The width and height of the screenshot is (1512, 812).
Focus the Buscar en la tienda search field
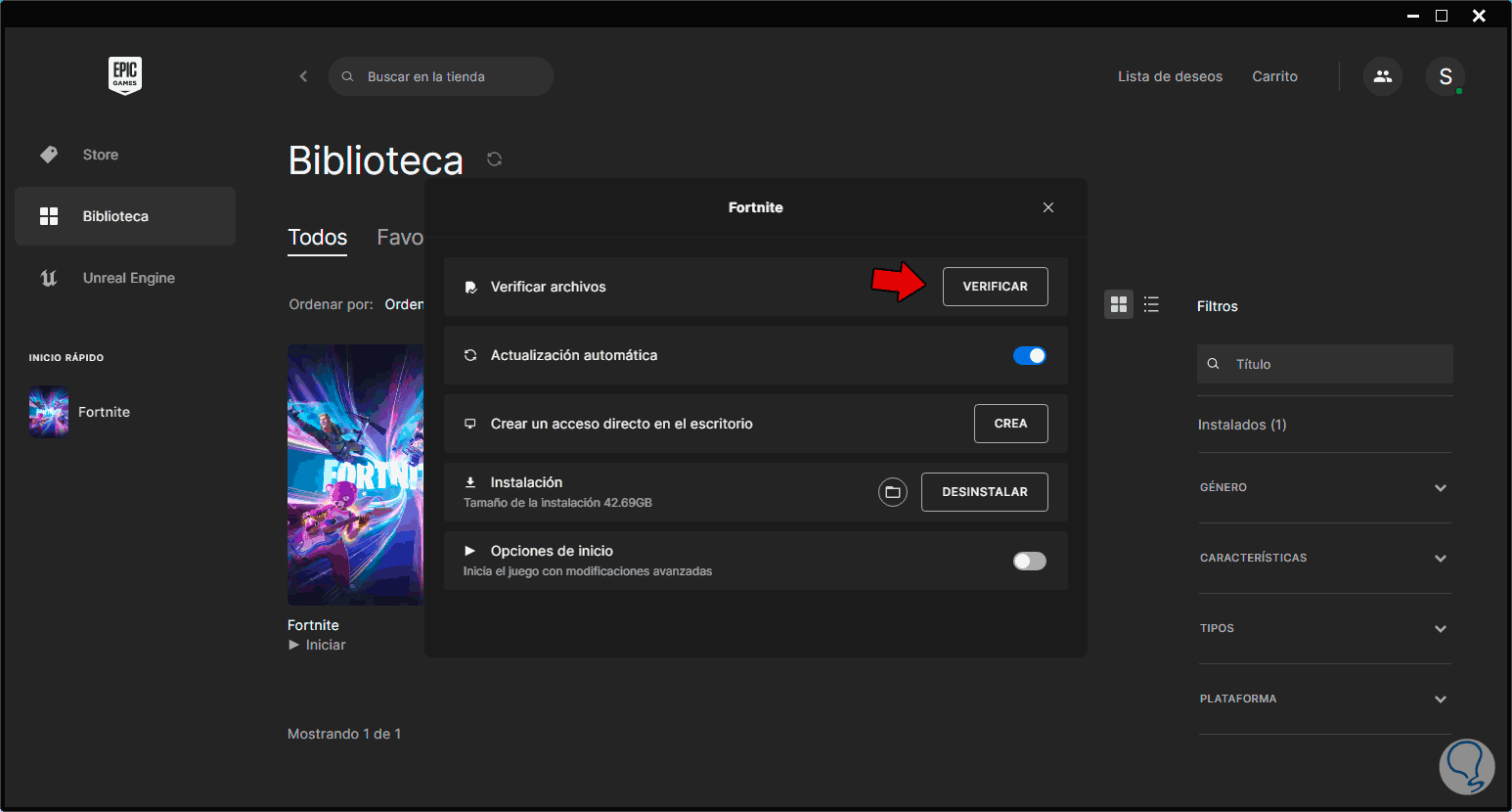click(x=441, y=76)
